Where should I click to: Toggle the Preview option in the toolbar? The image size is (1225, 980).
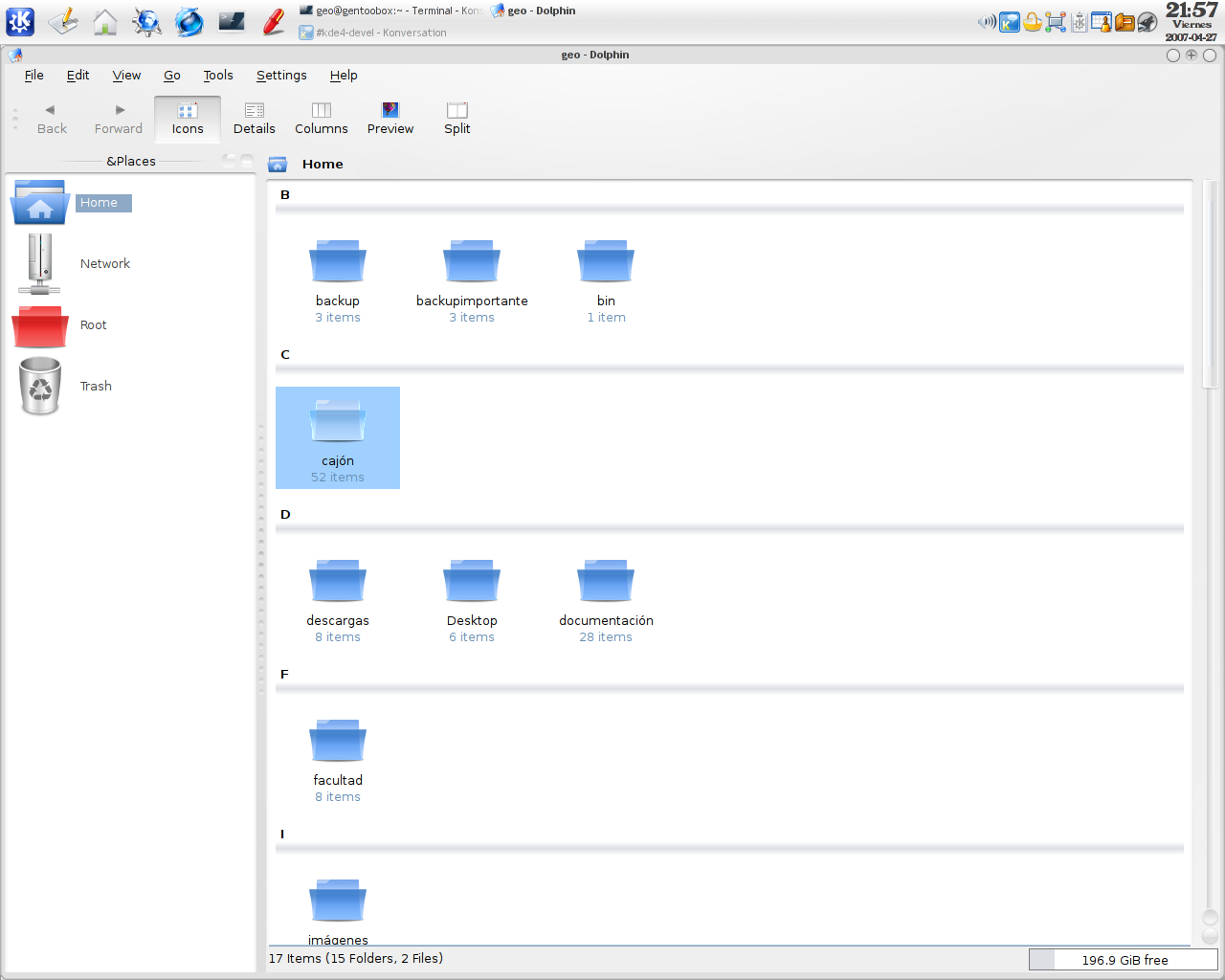(x=390, y=120)
